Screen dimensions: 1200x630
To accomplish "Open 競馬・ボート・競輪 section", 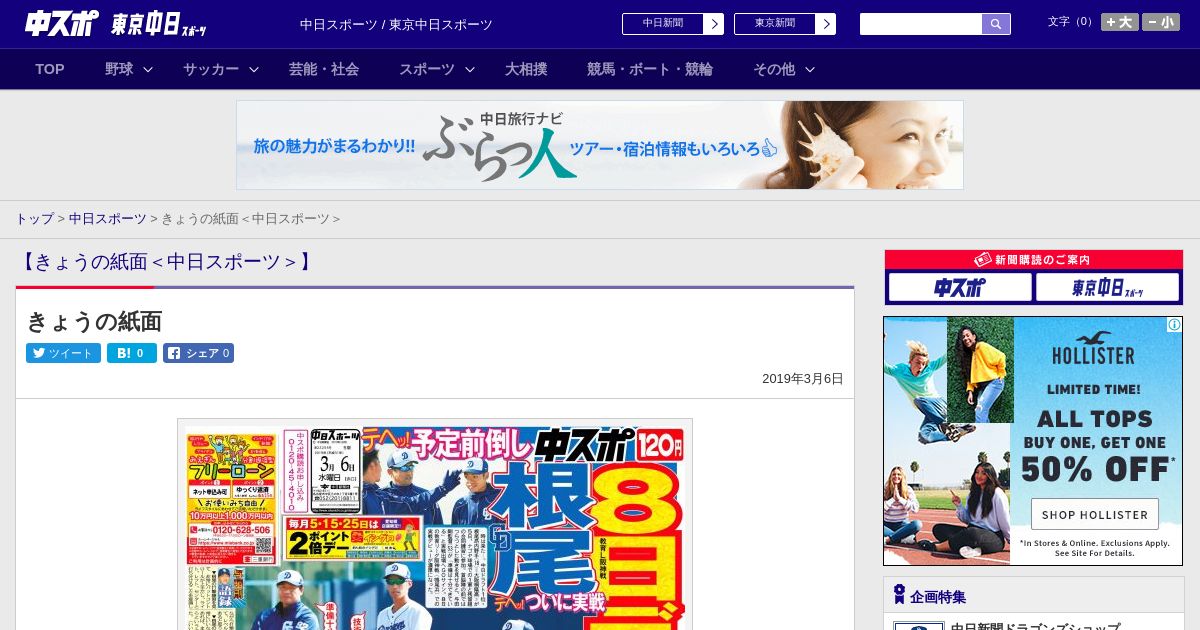I will (x=650, y=69).
